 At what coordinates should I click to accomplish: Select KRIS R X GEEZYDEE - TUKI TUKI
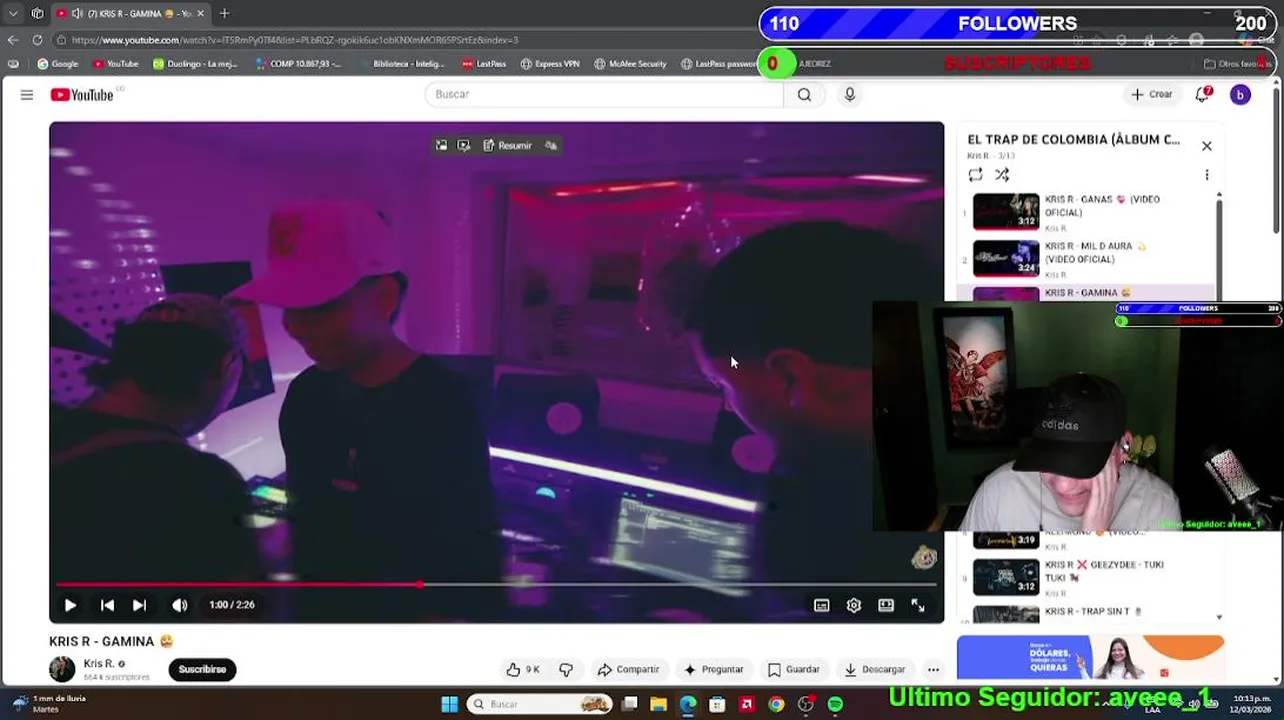[x=1090, y=577]
